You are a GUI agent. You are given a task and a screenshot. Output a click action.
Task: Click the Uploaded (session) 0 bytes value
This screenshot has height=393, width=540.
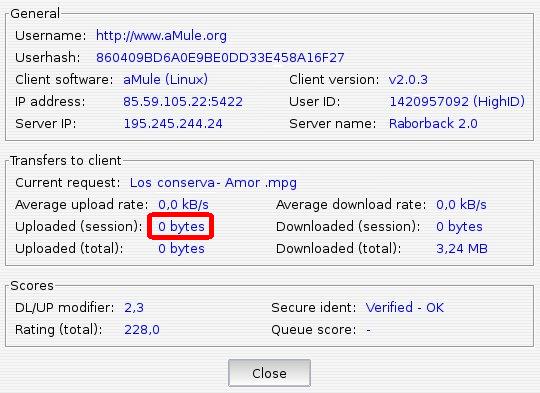pyautogui.click(x=181, y=227)
